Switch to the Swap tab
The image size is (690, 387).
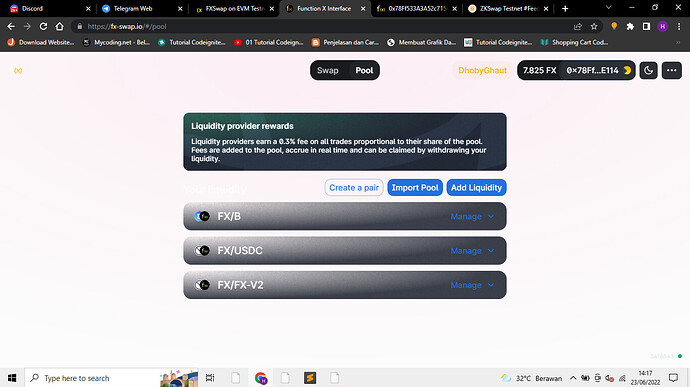pos(328,70)
